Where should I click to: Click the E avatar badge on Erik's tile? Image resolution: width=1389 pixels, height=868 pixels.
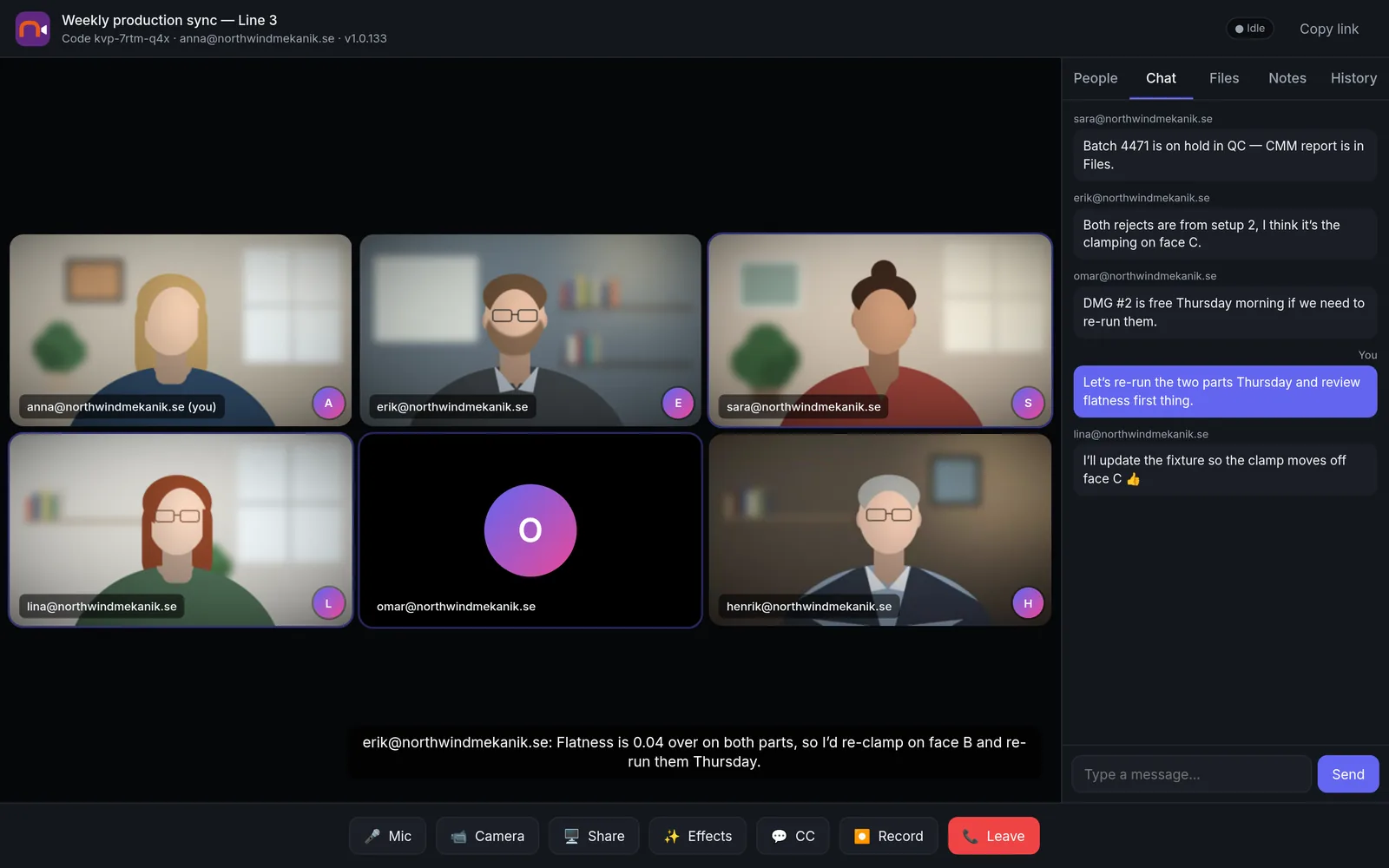pyautogui.click(x=678, y=403)
